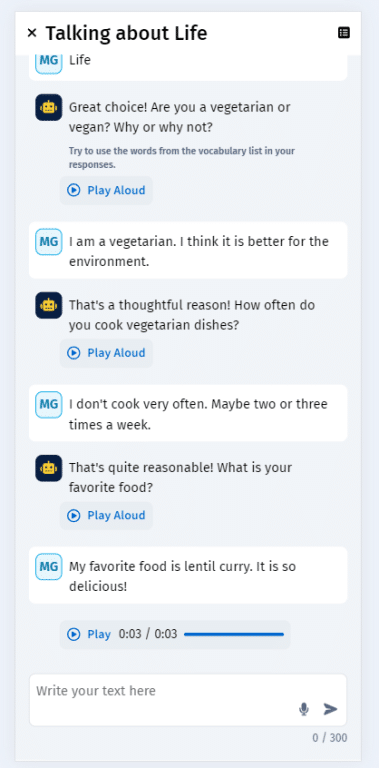
Task: Play the recorded 0:03 audio clip
Action: (x=89, y=634)
